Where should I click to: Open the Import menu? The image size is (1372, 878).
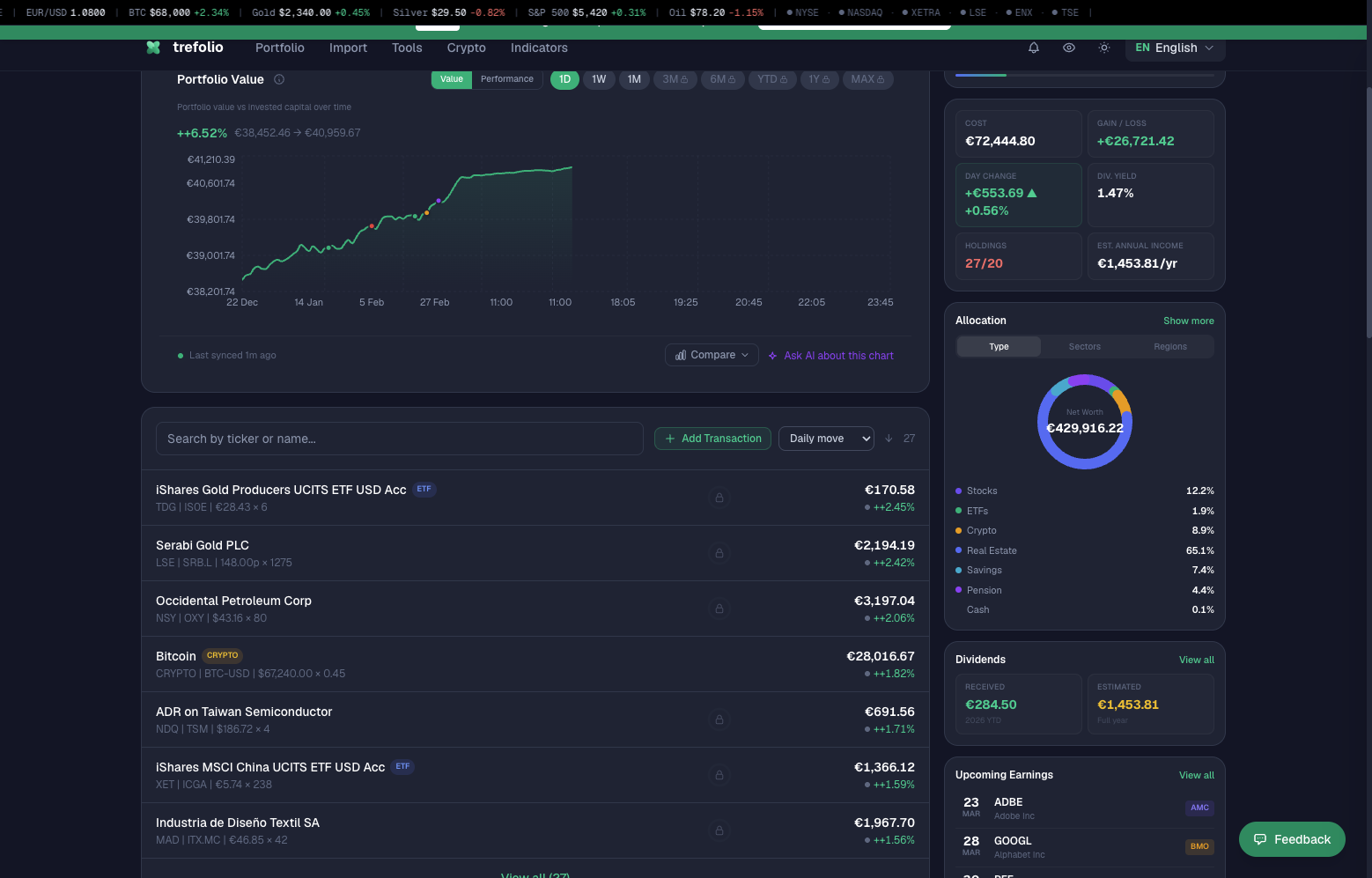click(x=348, y=48)
